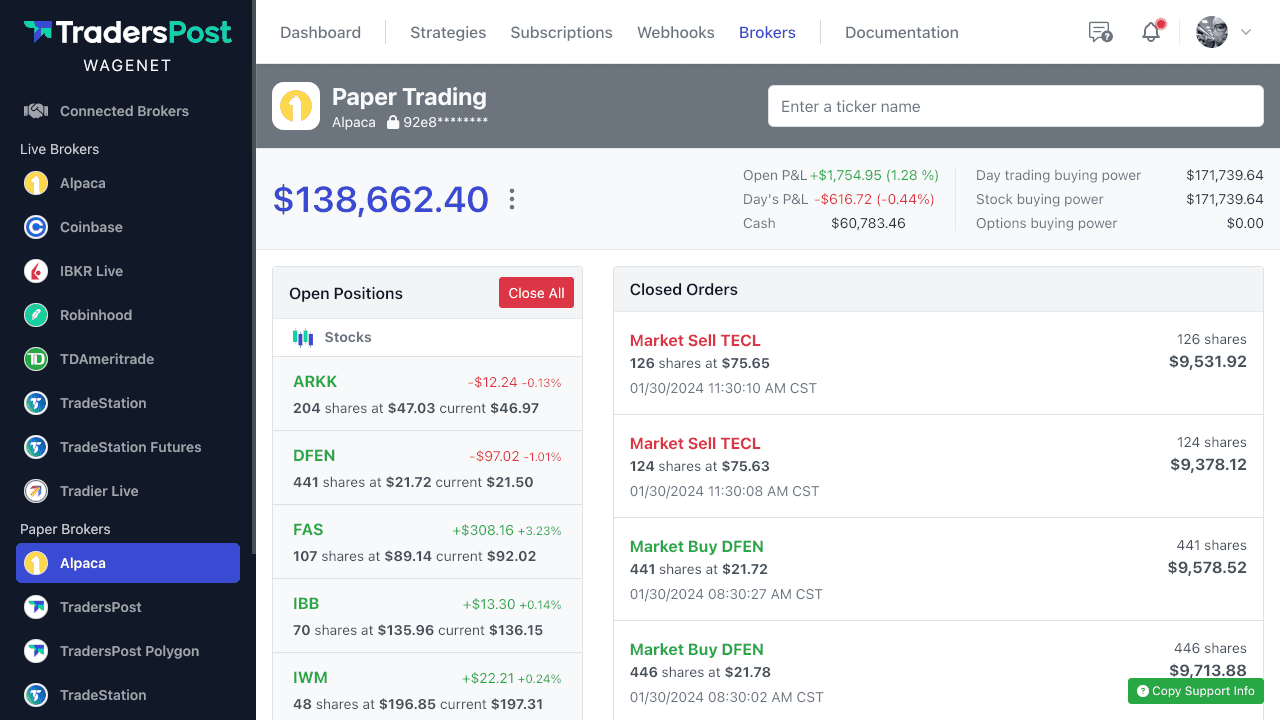Open Connected Brokers handshake icon
The height and width of the screenshot is (720, 1280).
(x=36, y=111)
